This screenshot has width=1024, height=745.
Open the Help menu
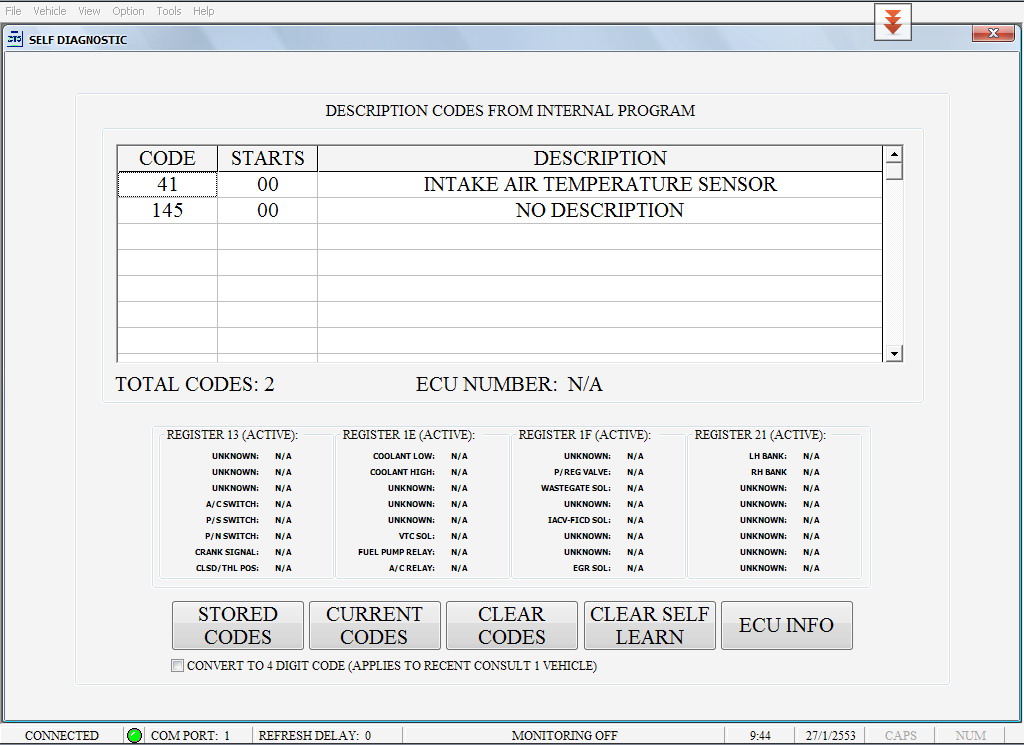pos(203,11)
